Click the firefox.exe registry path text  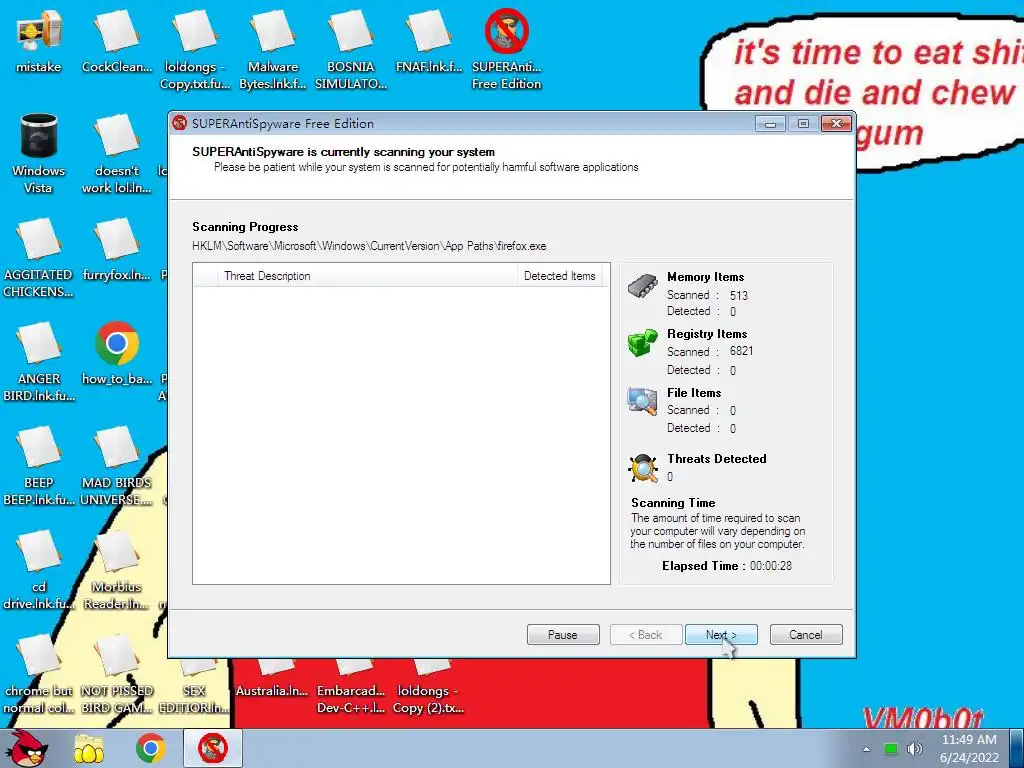[x=369, y=246]
